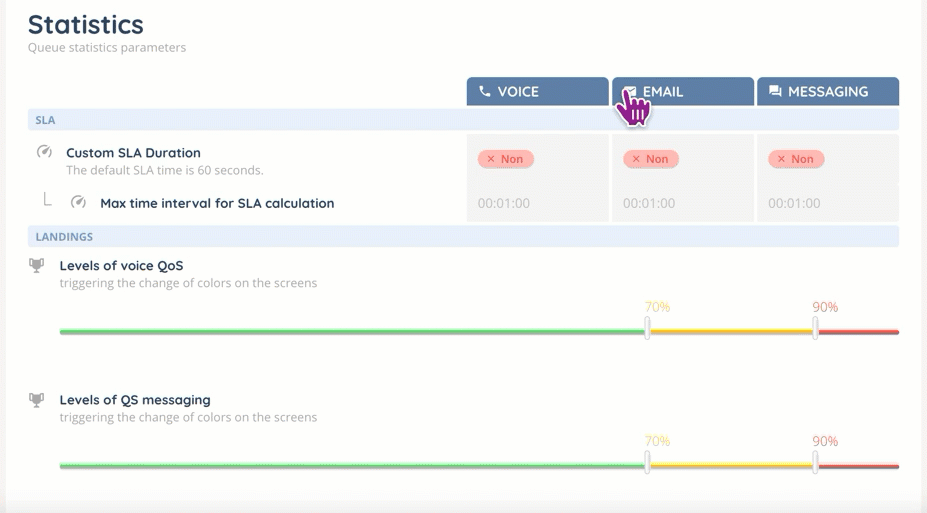Select the VOICE tab

537,91
